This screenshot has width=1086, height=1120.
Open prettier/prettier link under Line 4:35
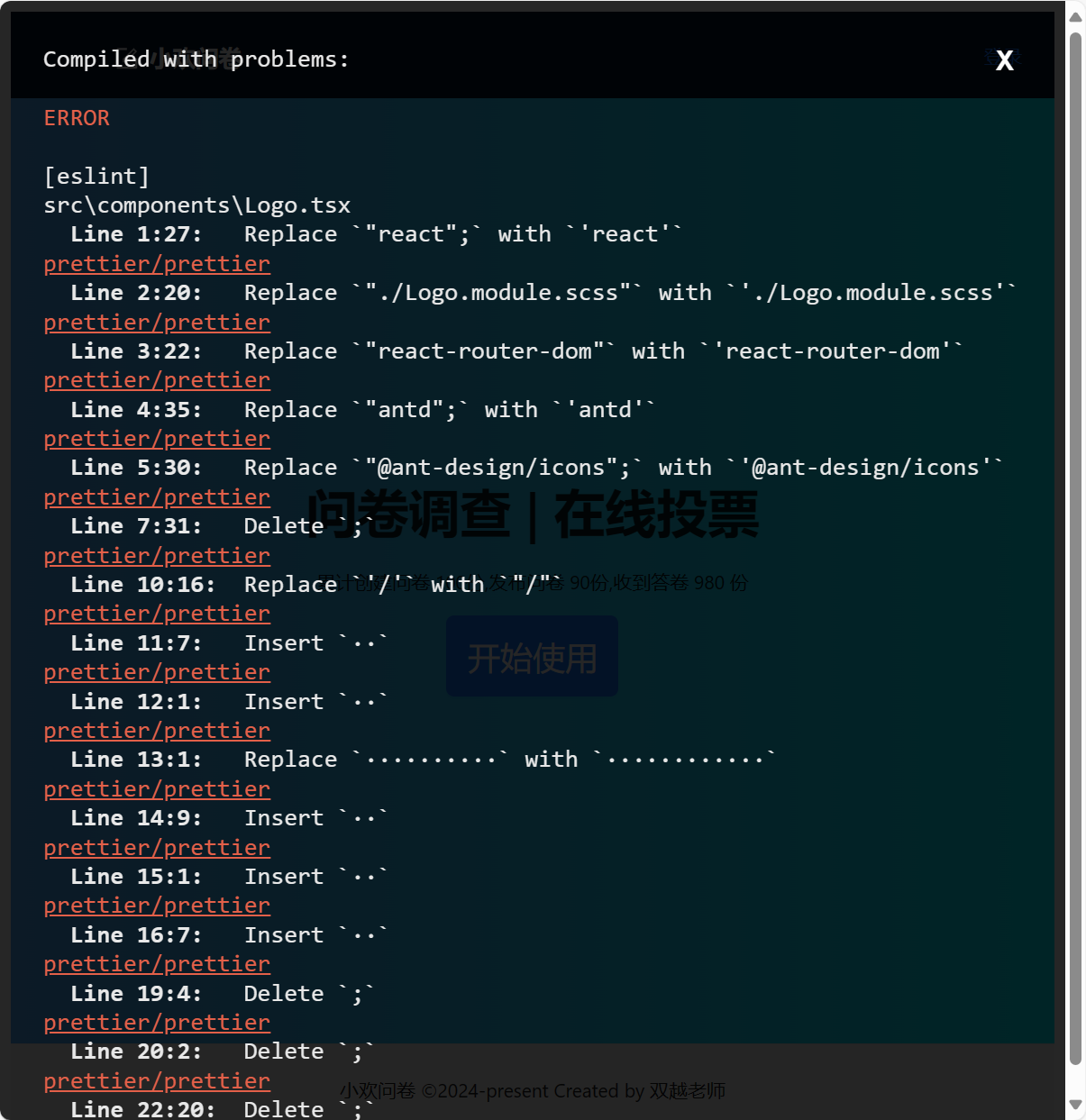pos(157,439)
